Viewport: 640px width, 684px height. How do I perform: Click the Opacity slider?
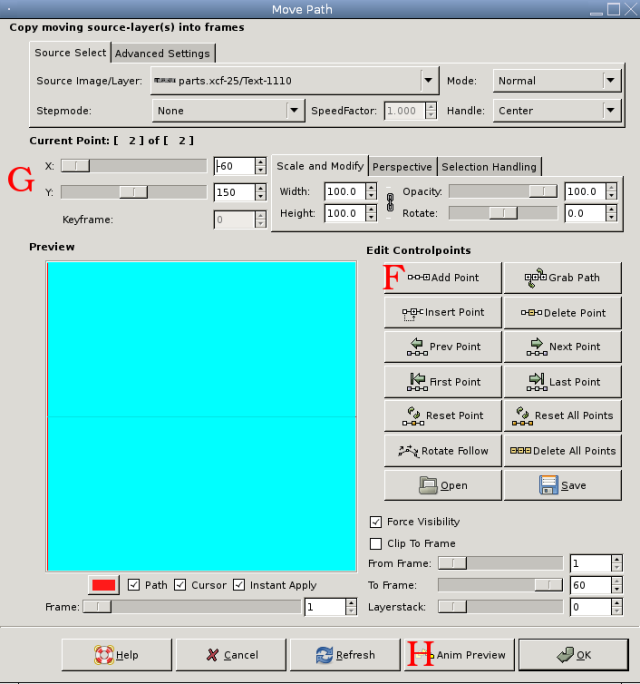click(x=503, y=191)
